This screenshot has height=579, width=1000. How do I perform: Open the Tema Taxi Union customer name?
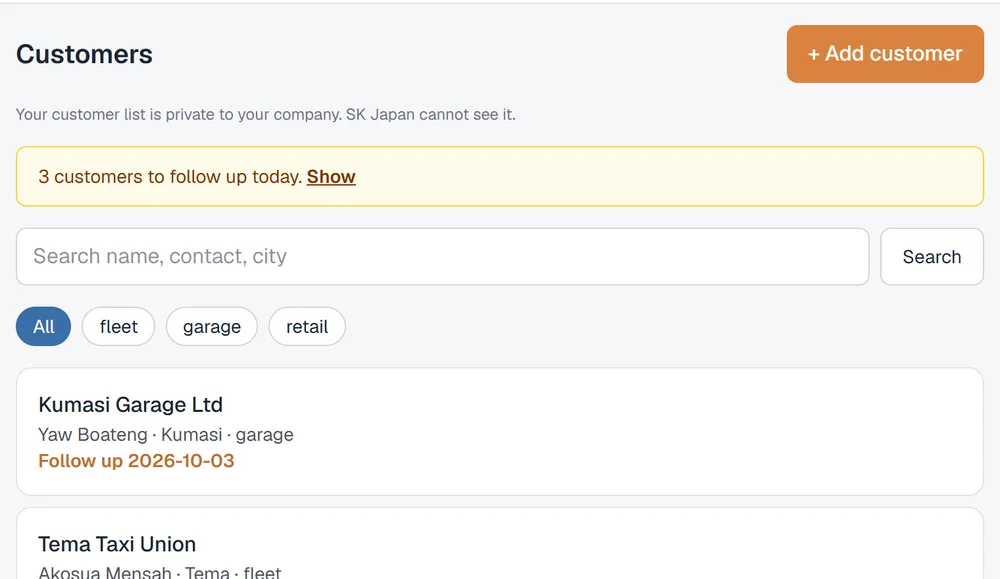click(x=117, y=544)
